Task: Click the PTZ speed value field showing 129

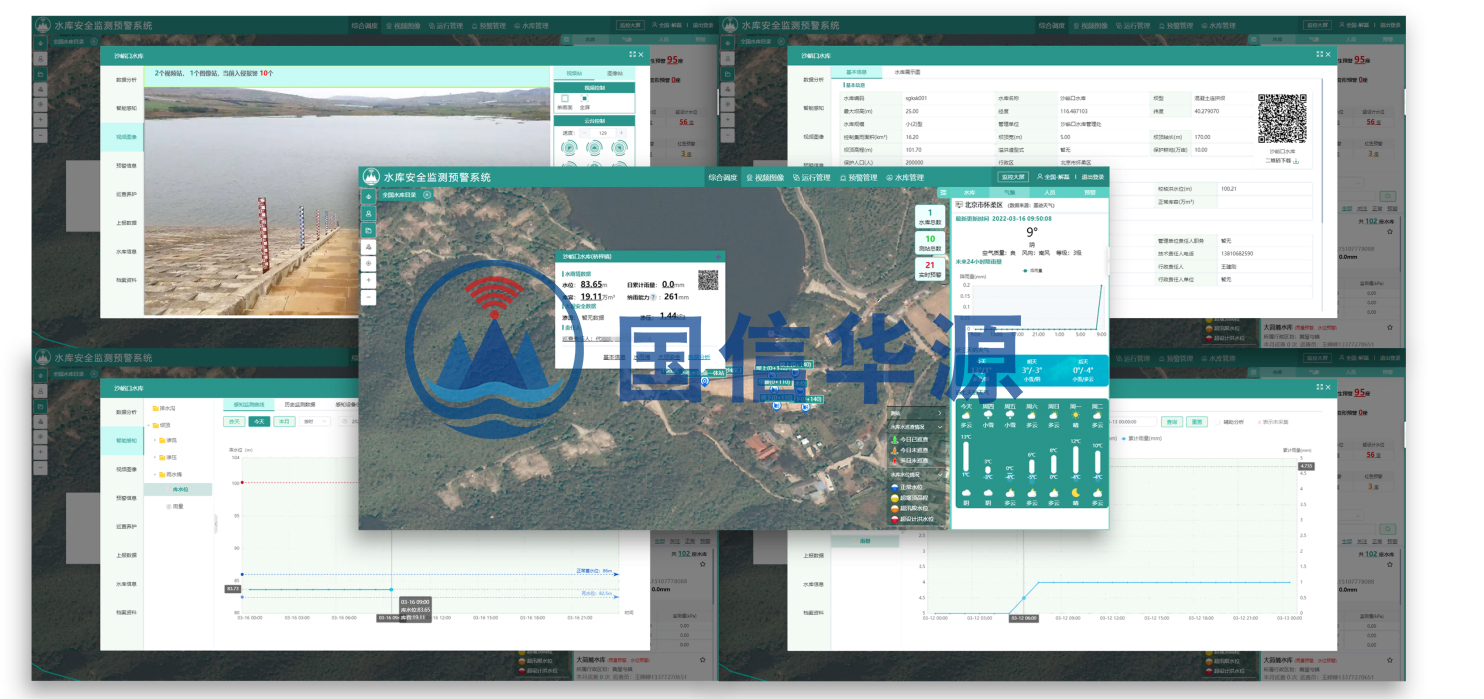Action: [602, 132]
